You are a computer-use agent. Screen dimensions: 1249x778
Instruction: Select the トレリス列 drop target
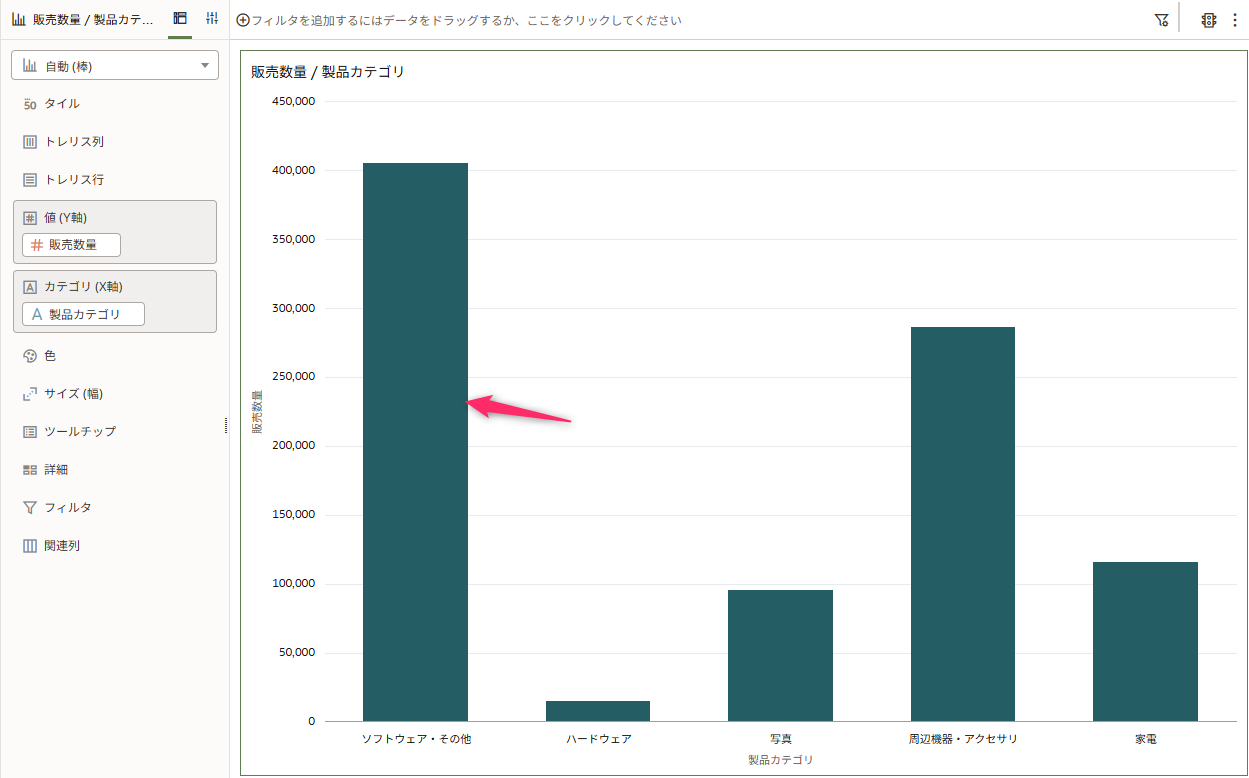coord(115,142)
